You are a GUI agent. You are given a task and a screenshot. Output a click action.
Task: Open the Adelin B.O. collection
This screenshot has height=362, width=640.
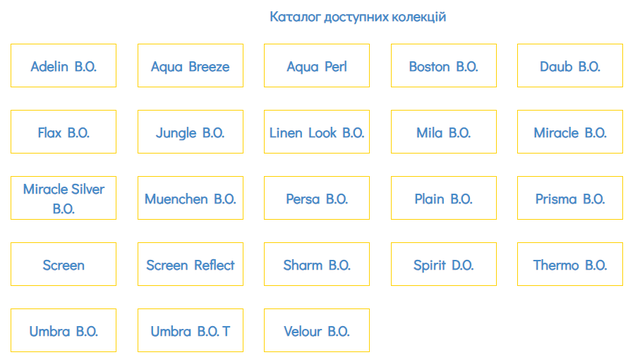(64, 66)
